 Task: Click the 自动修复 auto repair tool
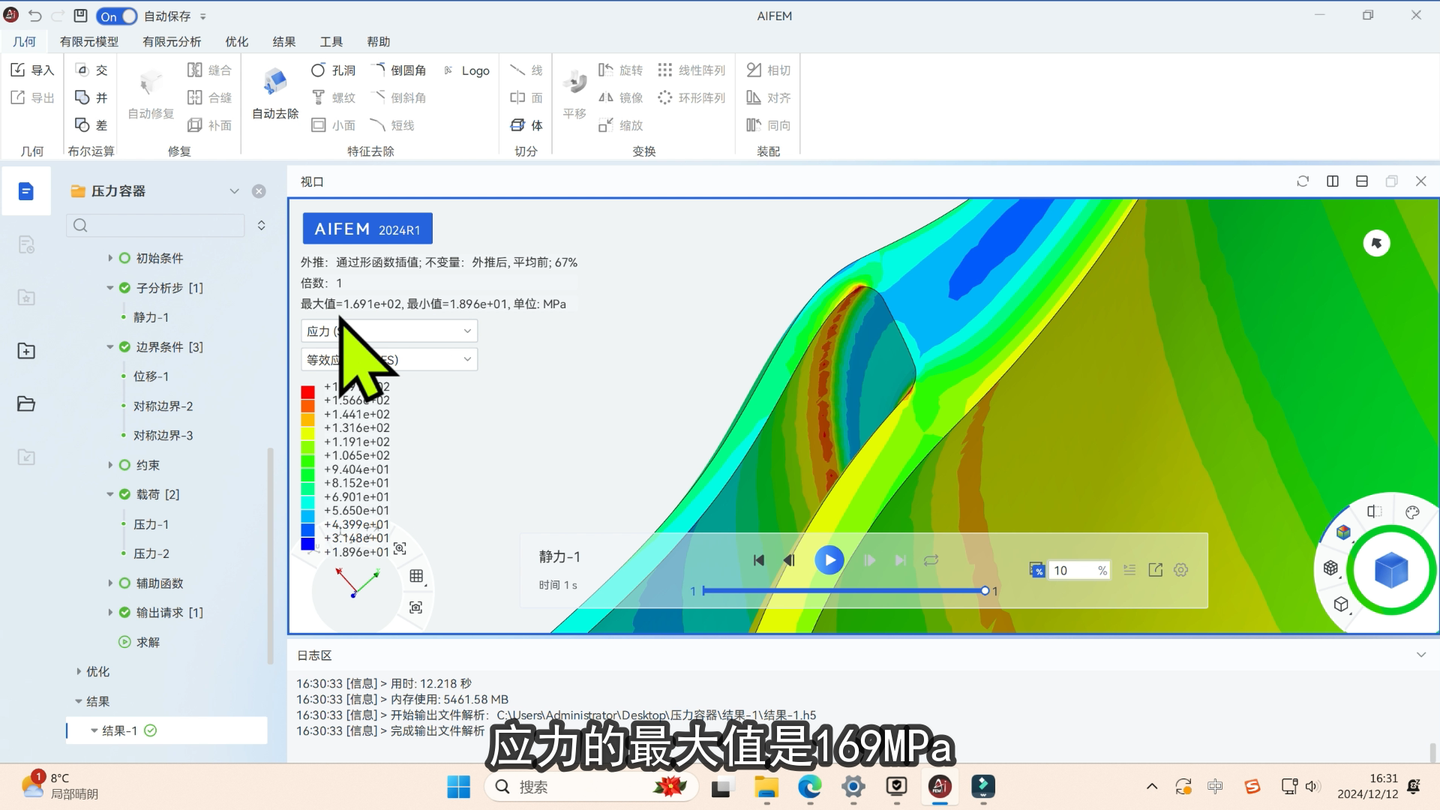pyautogui.click(x=151, y=95)
